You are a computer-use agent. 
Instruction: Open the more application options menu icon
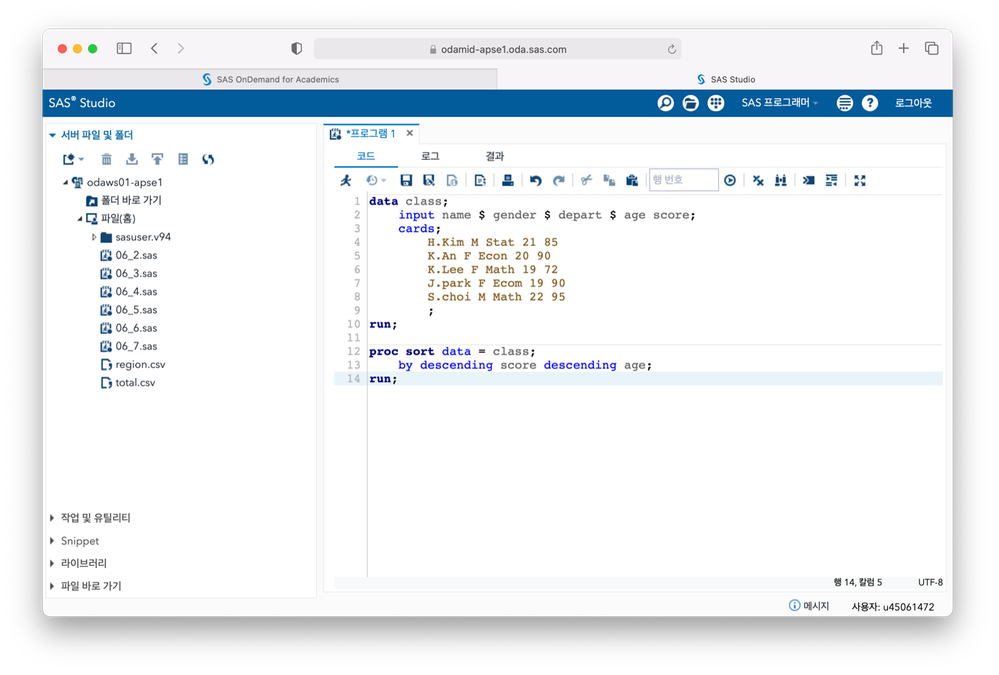pyautogui.click(x=845, y=103)
